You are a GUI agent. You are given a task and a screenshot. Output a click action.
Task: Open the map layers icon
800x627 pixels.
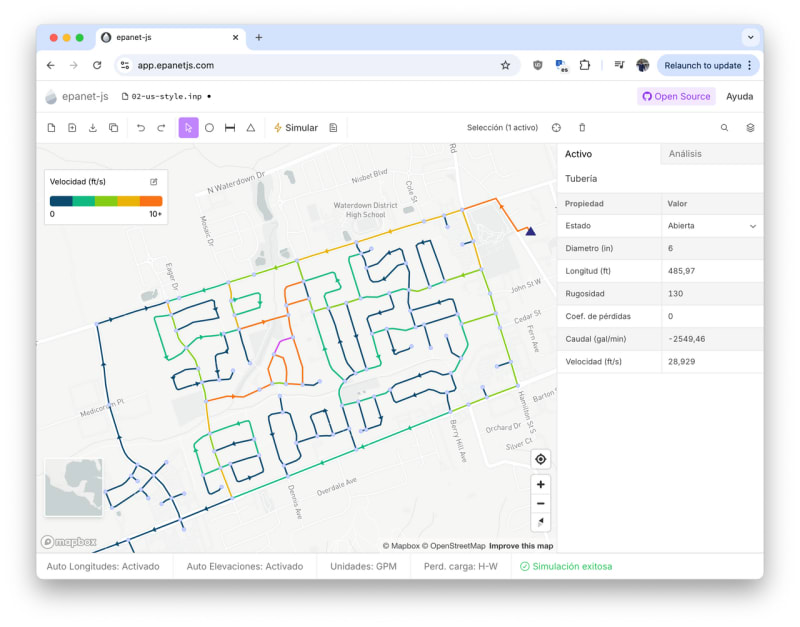(750, 128)
